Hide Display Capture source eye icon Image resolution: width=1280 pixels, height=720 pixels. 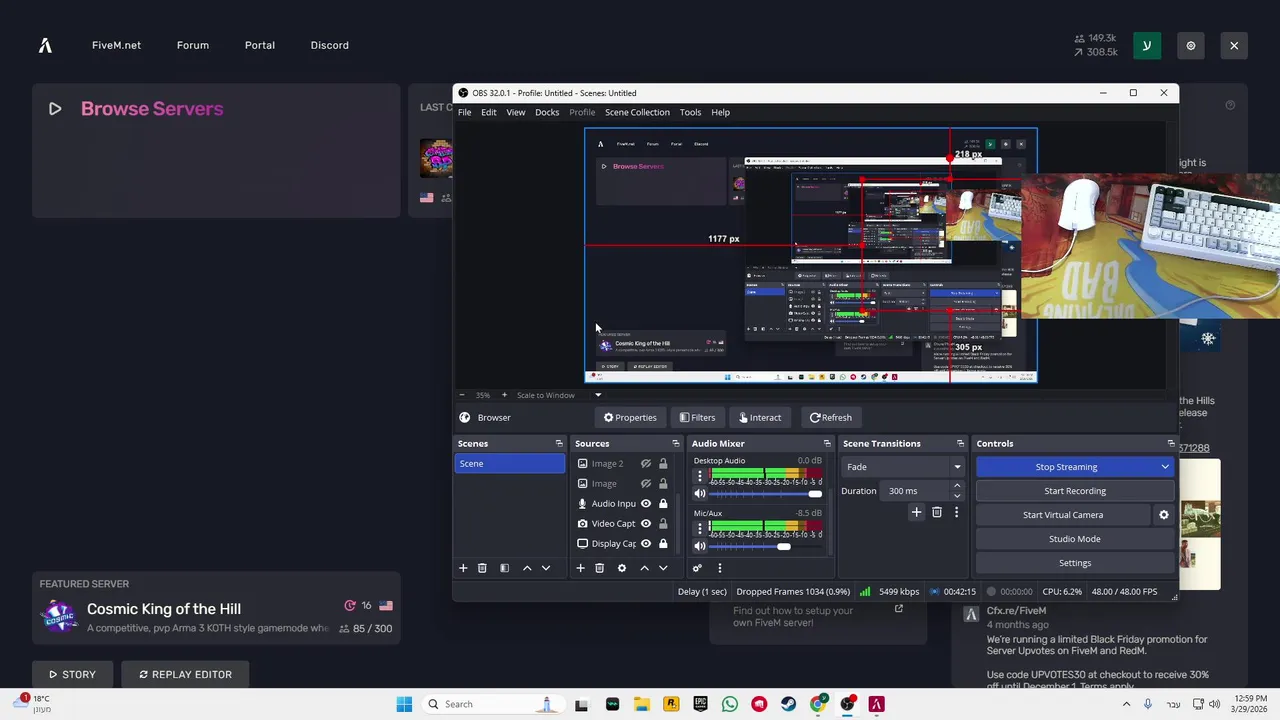pyautogui.click(x=646, y=543)
